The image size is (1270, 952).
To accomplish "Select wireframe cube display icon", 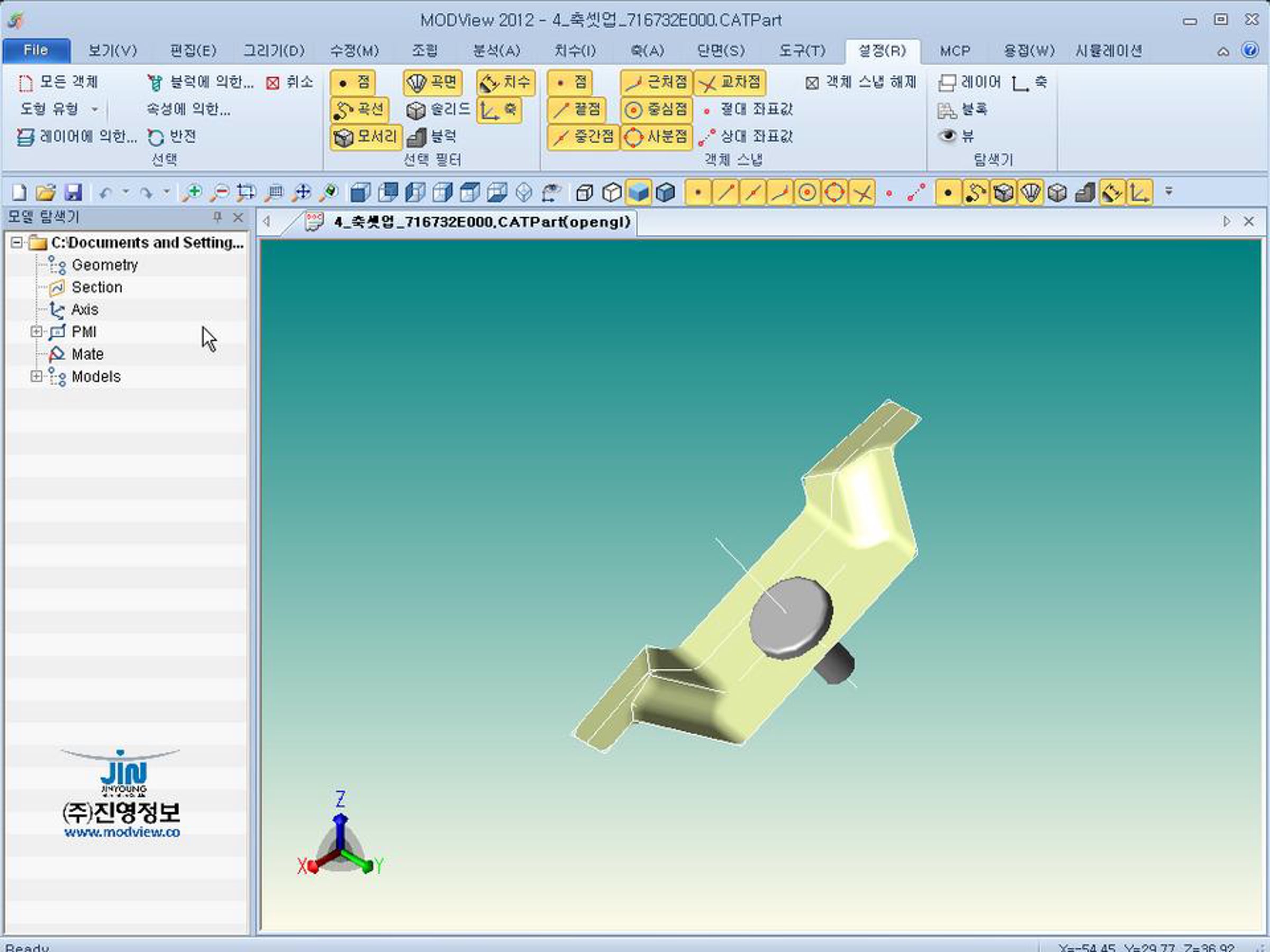I will (x=585, y=192).
